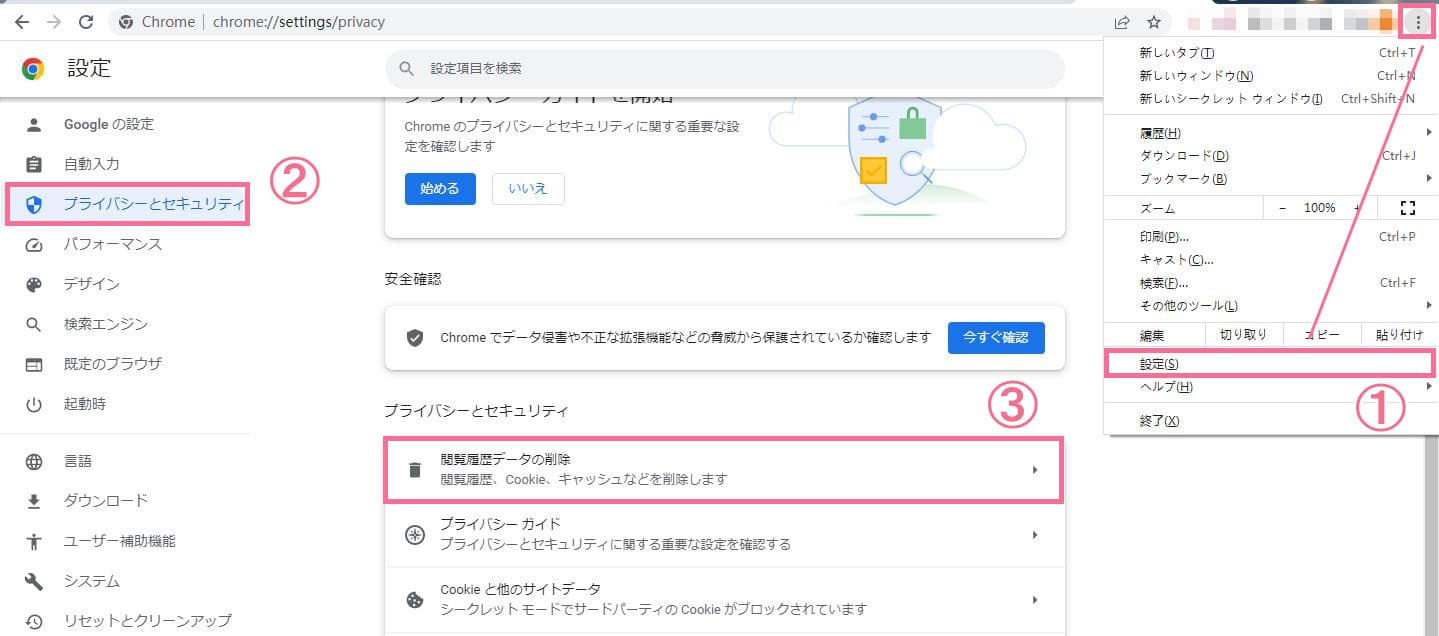Click the clipboard icon for 自動入力

coord(34,164)
